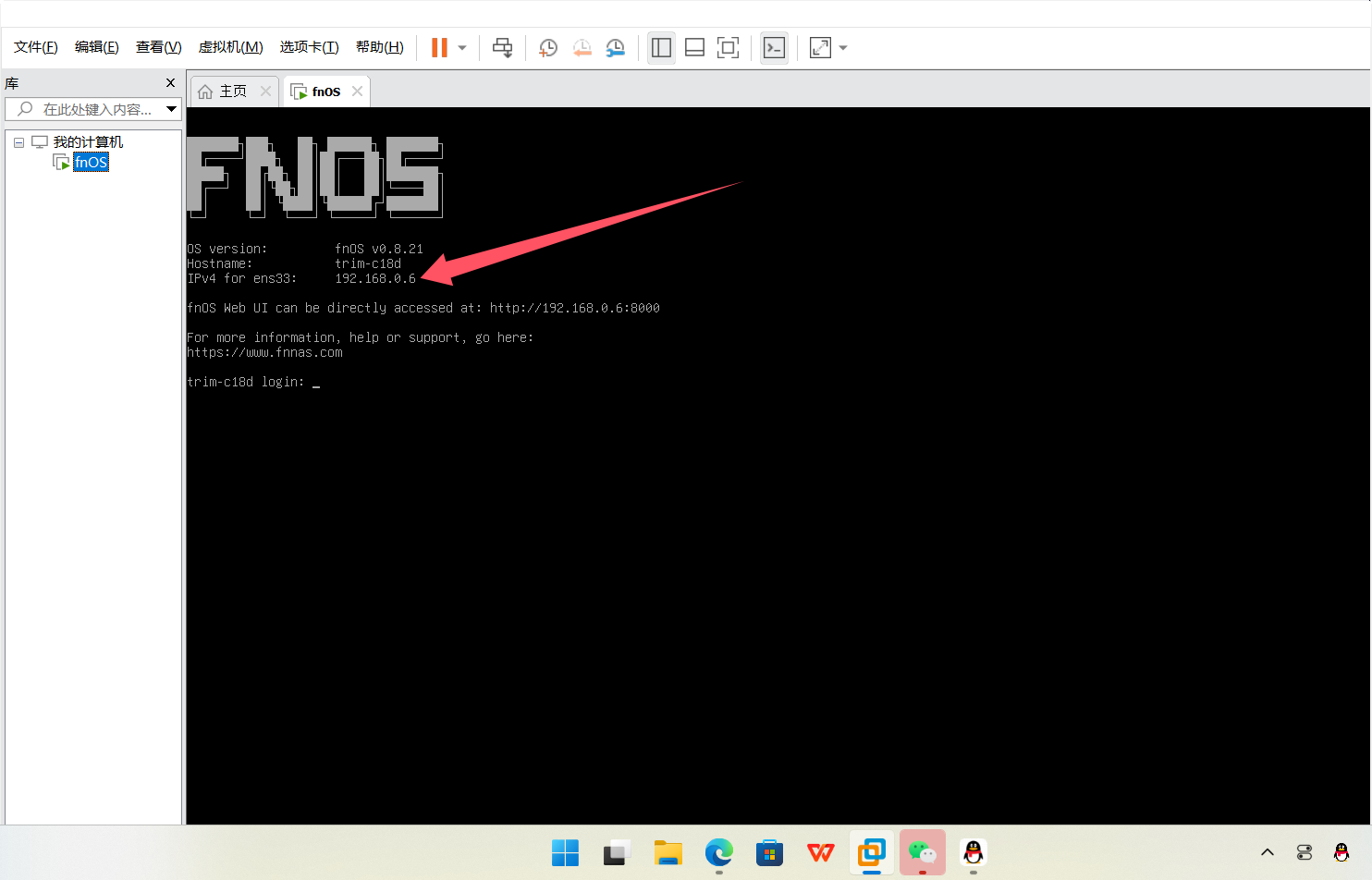Send Ctrl+Alt+Del to the virtual machine
This screenshot has width=1372, height=880.
click(503, 48)
